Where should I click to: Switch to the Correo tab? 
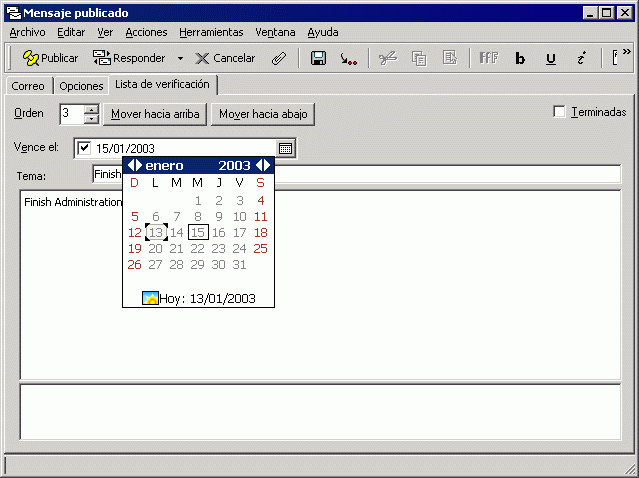click(28, 86)
